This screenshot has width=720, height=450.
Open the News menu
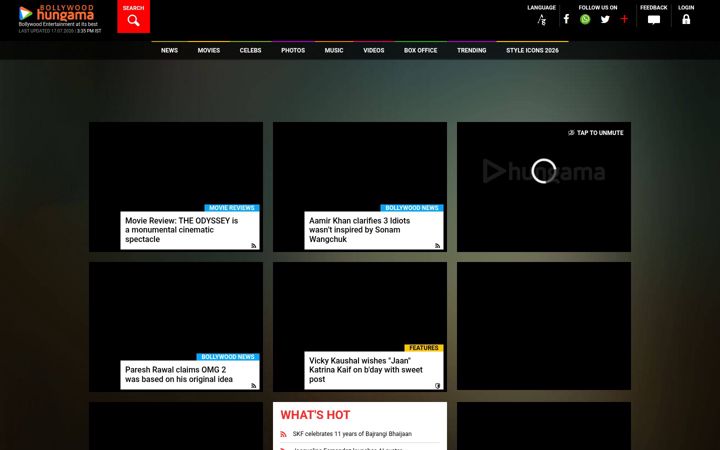169,51
